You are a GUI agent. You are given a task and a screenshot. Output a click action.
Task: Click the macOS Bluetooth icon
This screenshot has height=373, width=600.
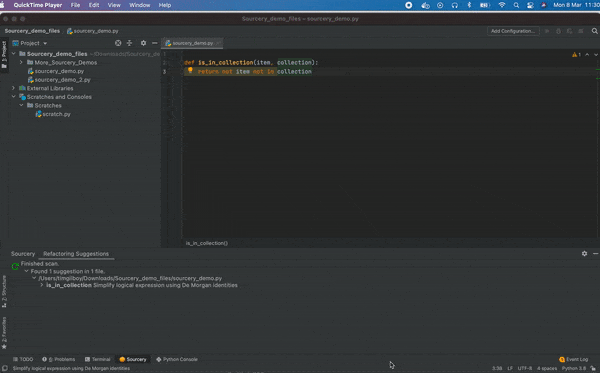coord(469,5)
